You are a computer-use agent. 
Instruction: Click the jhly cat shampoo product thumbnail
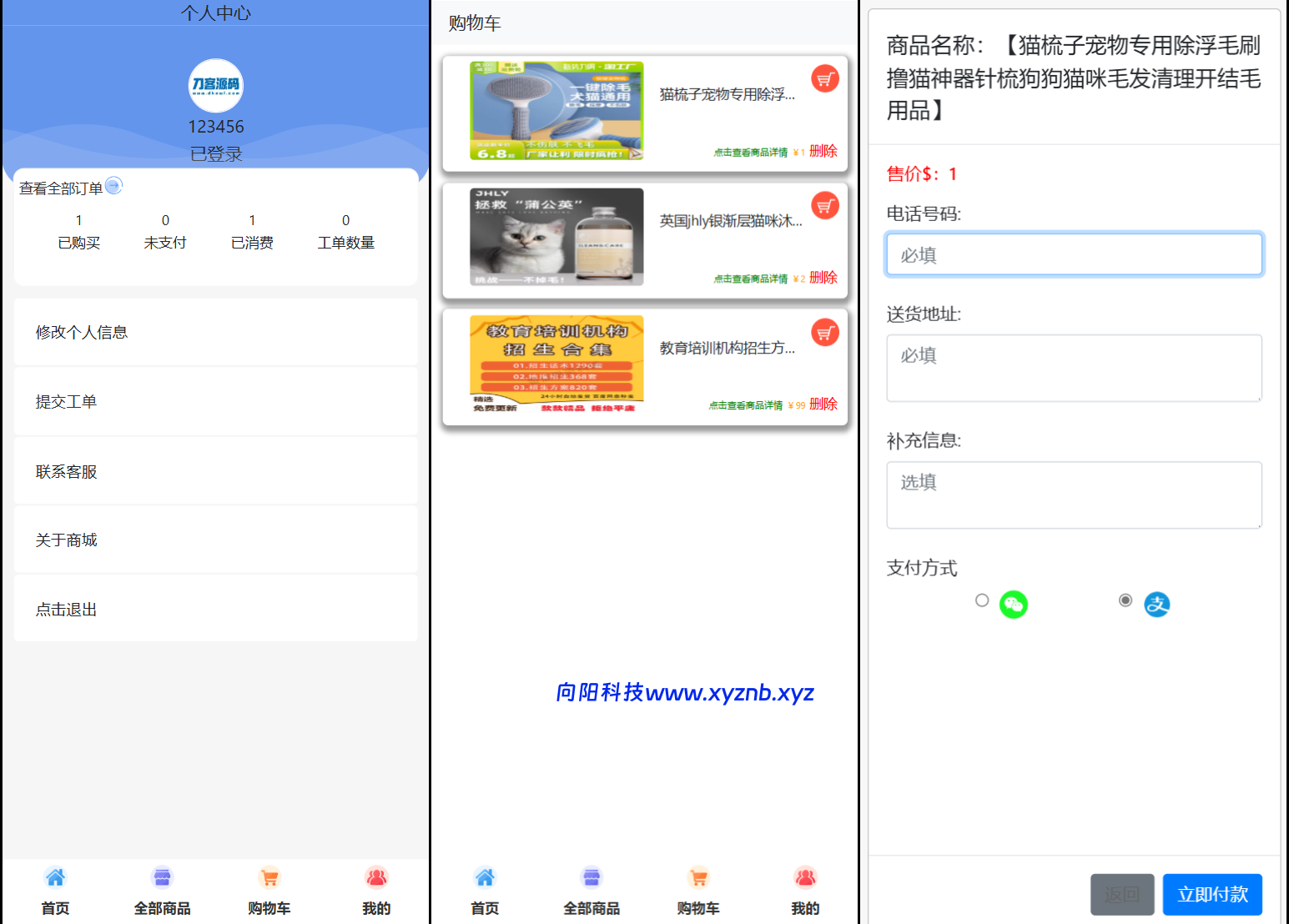556,237
